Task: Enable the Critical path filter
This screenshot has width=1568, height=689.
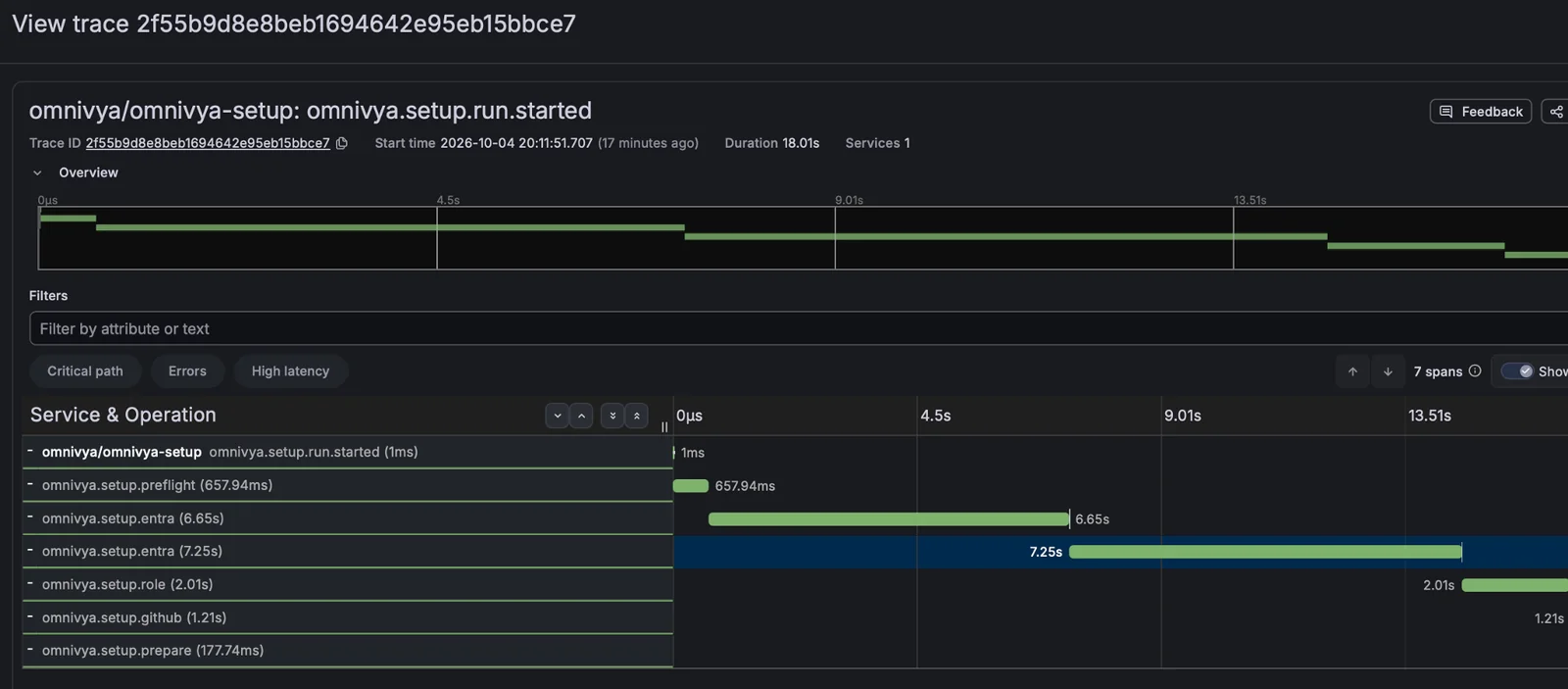Action: click(85, 371)
